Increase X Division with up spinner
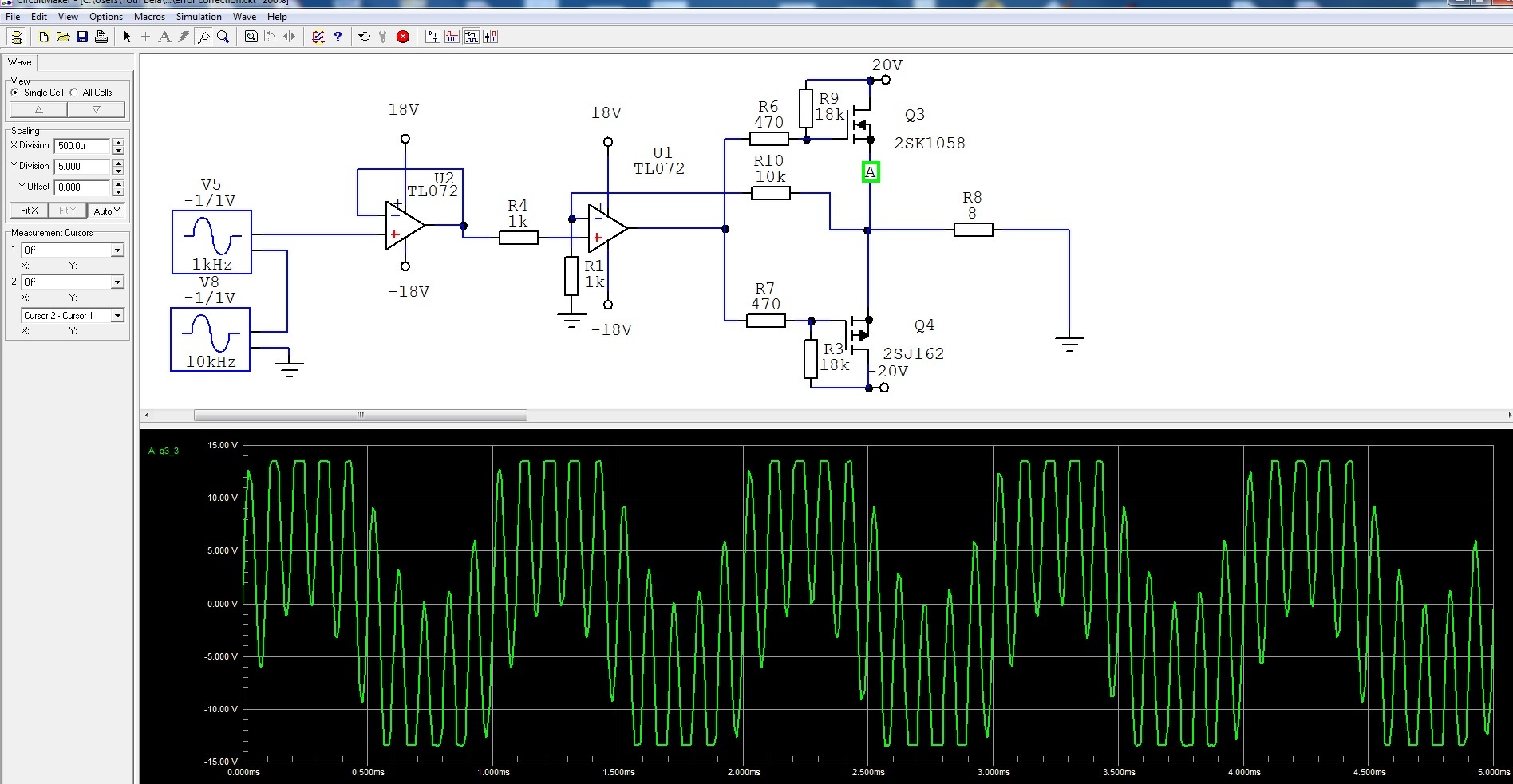 (119, 142)
